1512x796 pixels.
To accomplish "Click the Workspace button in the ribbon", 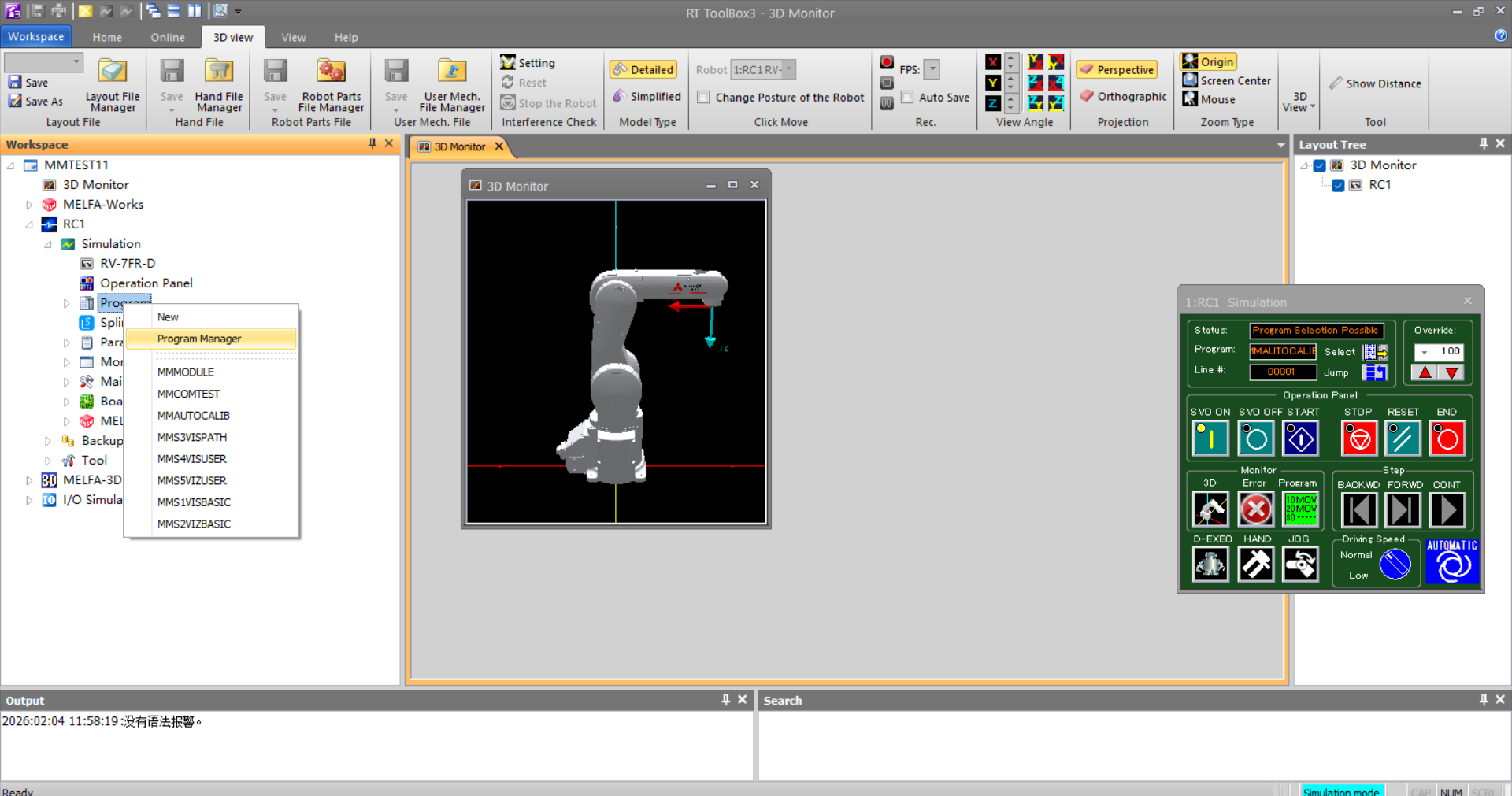I will [x=36, y=36].
